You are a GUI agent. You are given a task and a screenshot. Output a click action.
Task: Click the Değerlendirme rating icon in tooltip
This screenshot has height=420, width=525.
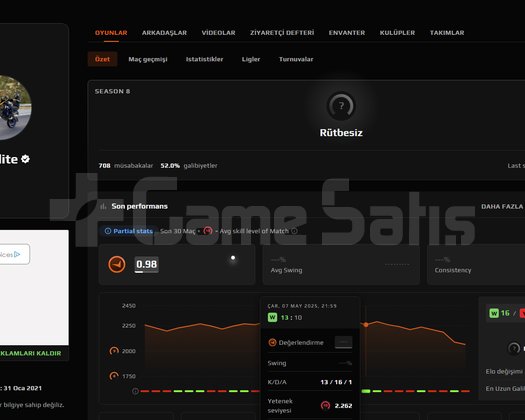tap(272, 343)
